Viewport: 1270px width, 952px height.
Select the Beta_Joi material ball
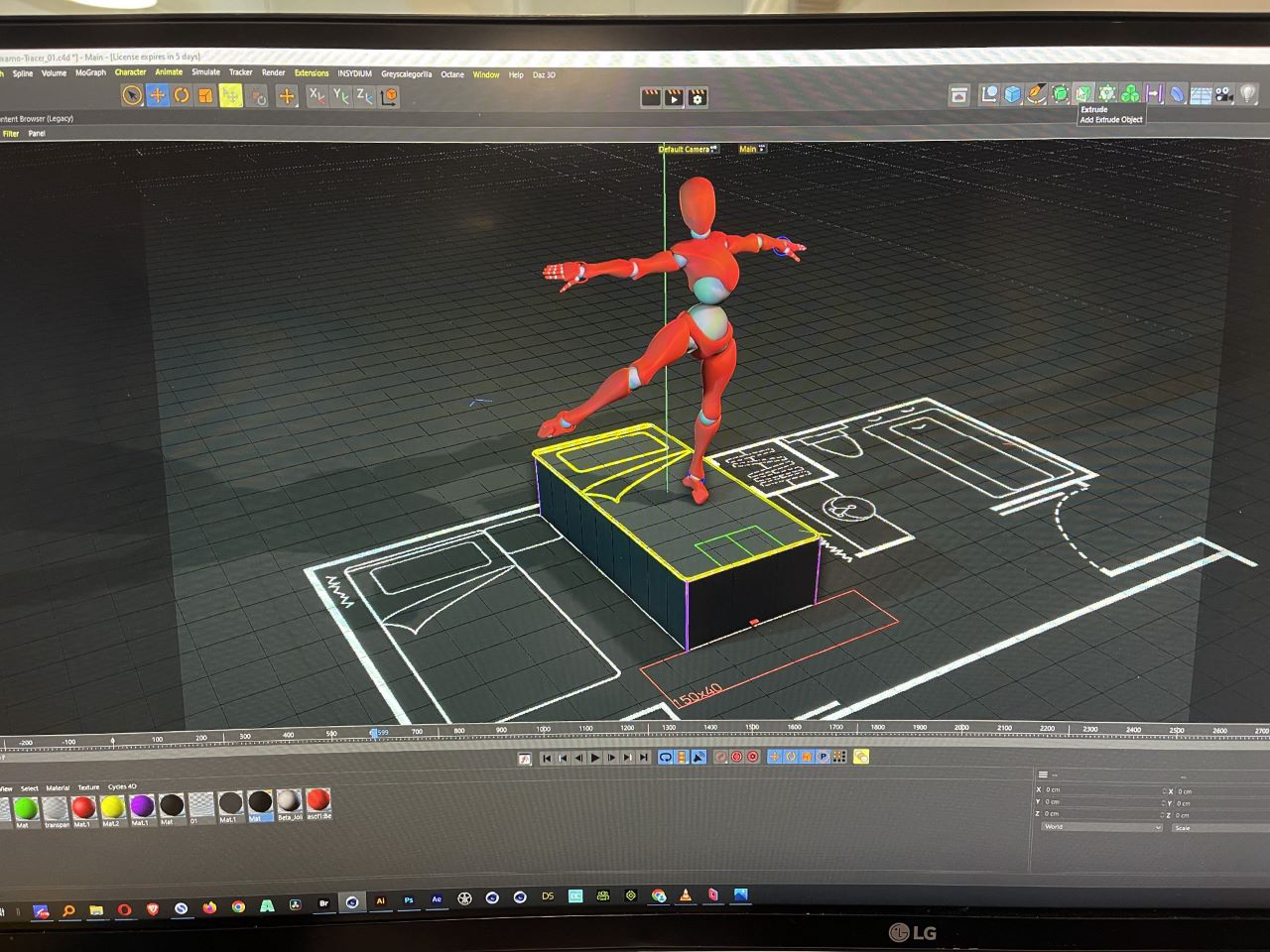coord(289,804)
